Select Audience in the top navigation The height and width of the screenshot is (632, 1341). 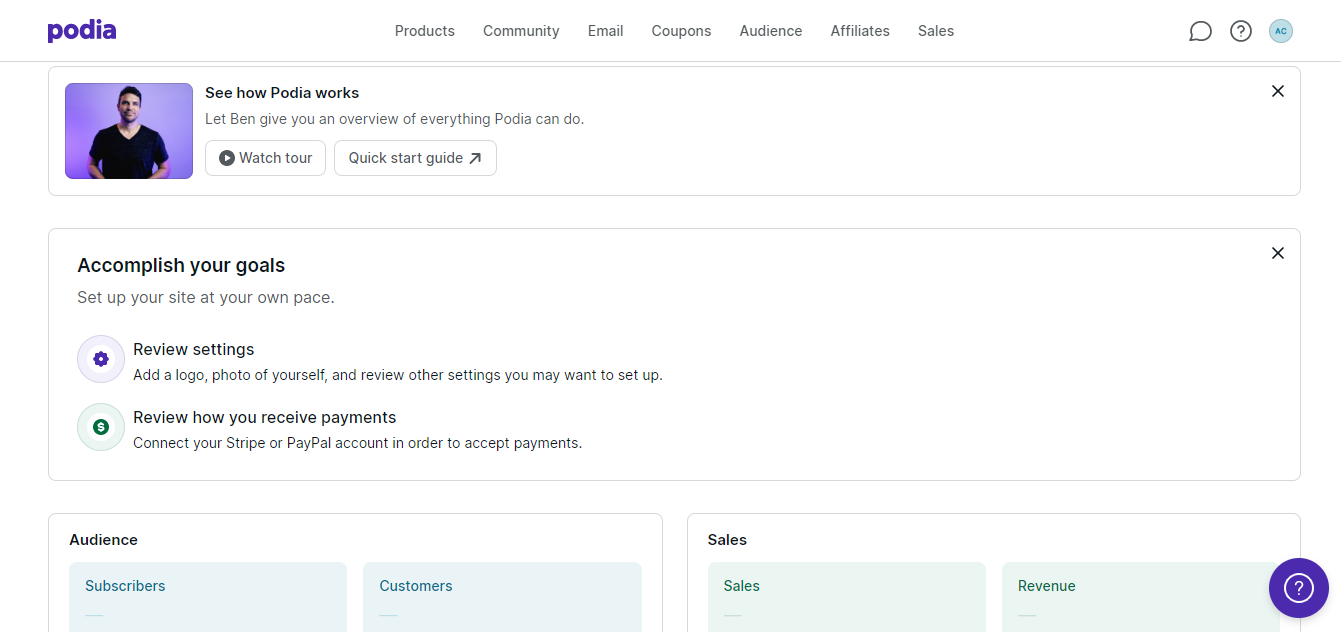click(x=771, y=31)
